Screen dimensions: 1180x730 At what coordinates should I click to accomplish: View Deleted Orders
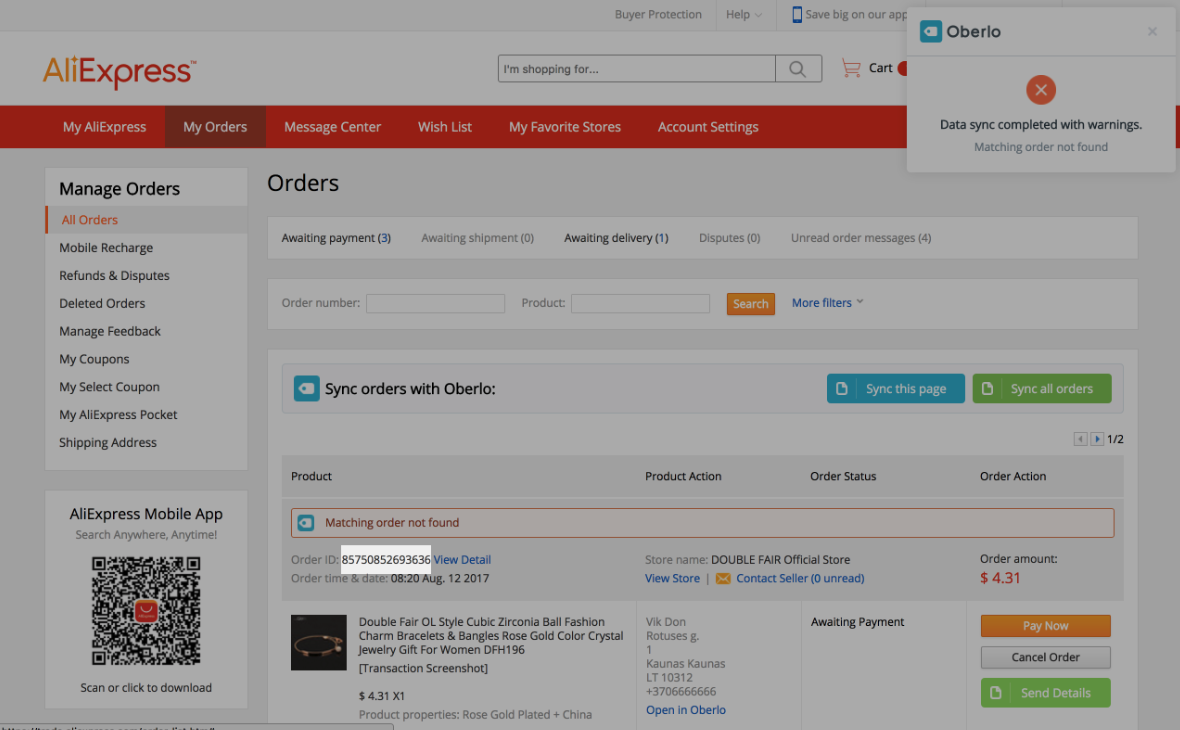point(102,303)
